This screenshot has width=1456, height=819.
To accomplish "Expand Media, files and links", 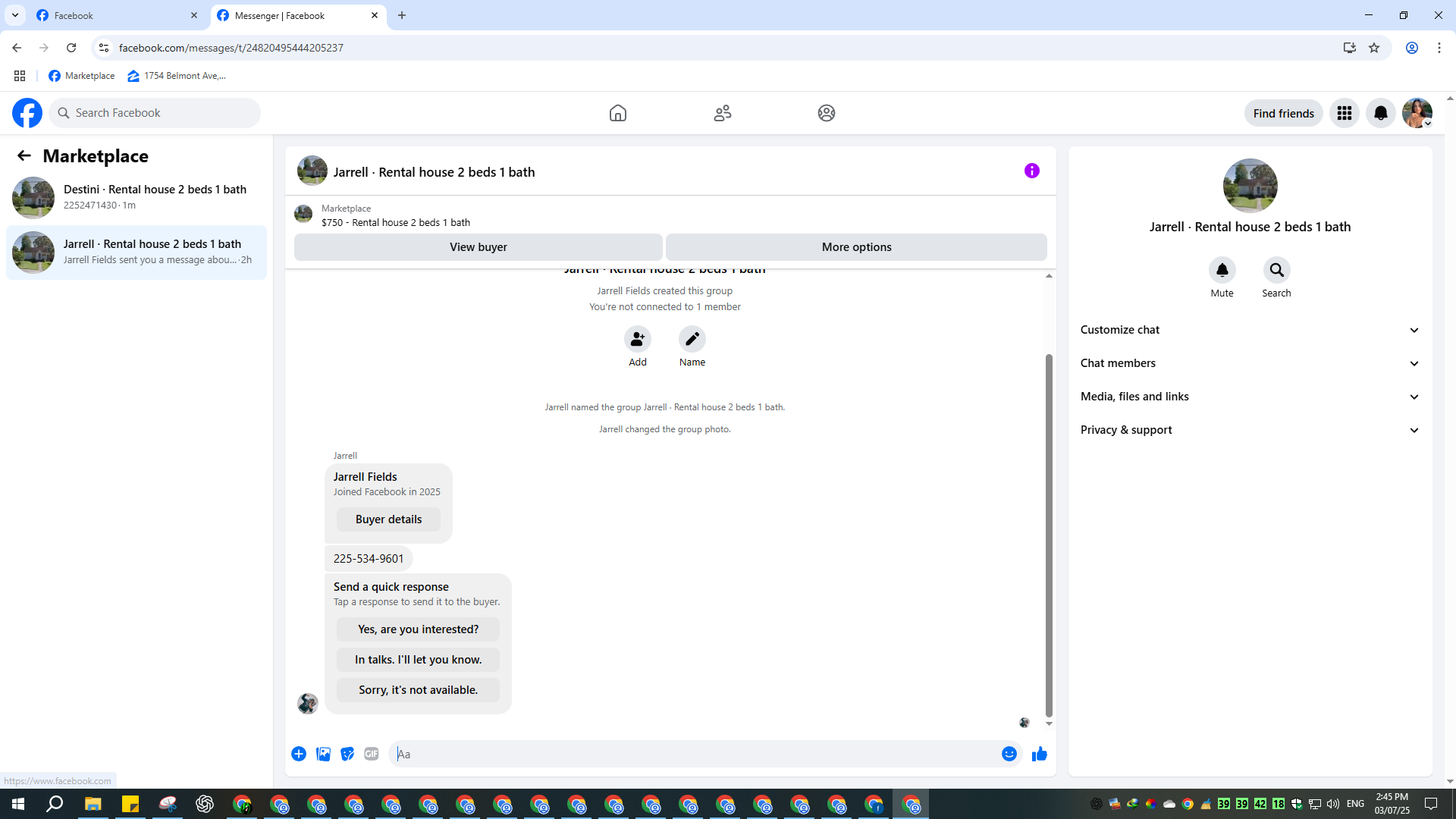I will 1249,397.
